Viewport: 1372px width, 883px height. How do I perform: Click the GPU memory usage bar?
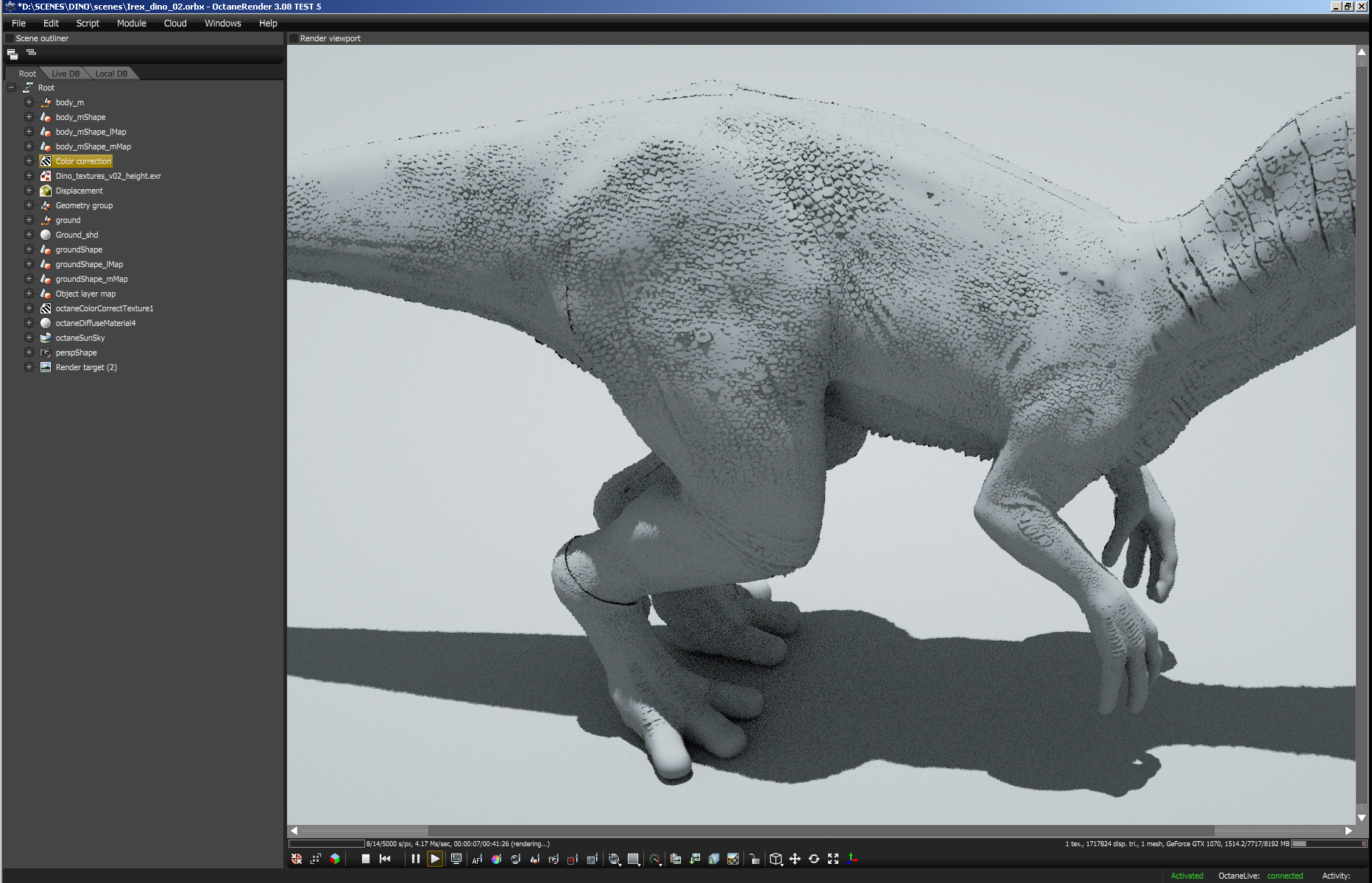(x=1329, y=844)
